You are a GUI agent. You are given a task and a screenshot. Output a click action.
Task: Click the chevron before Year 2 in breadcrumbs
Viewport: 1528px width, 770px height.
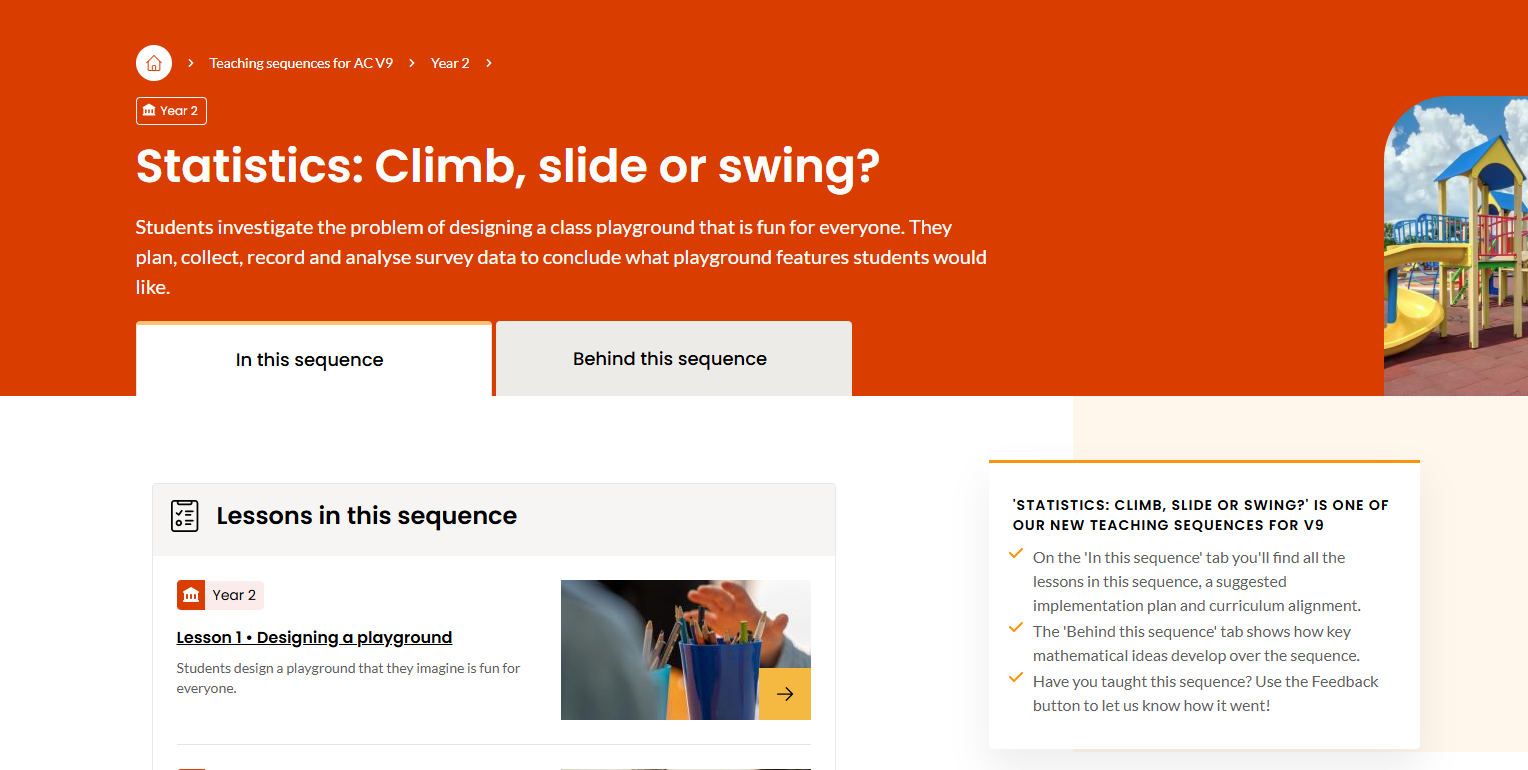410,62
